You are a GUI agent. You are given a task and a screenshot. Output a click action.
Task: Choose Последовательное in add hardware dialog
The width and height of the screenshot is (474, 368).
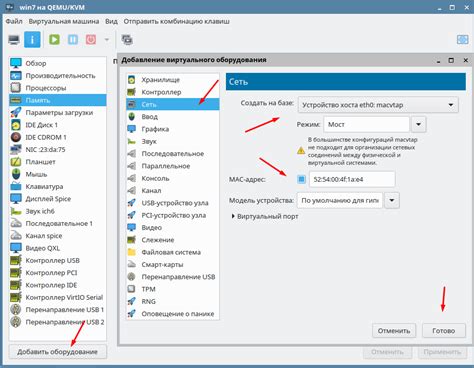pos(173,154)
